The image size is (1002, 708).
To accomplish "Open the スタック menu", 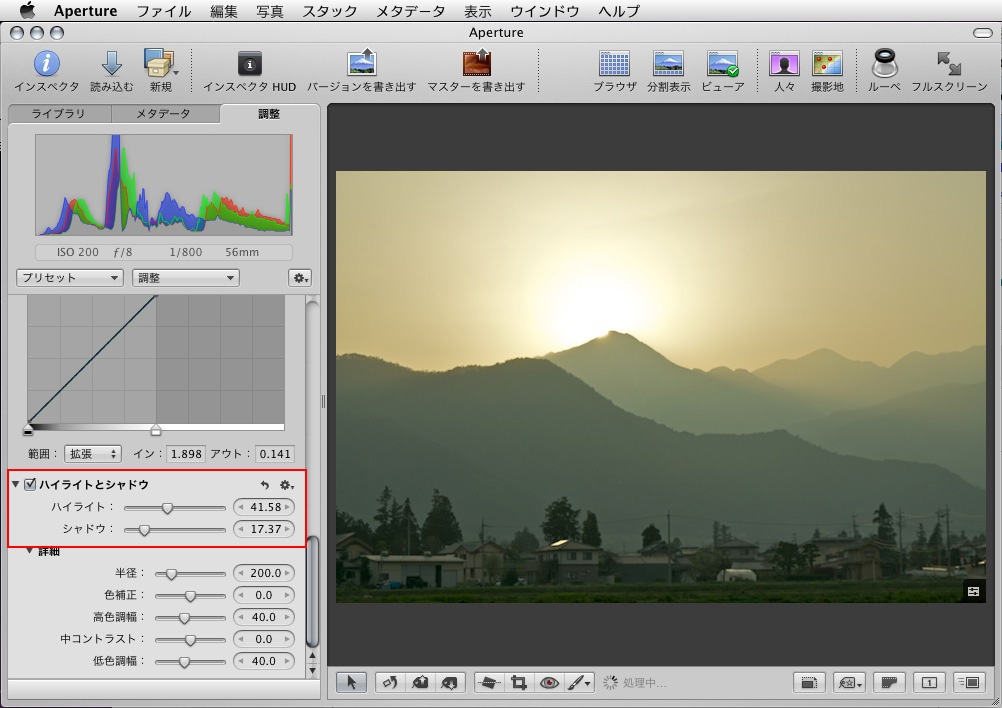I will pyautogui.click(x=329, y=12).
